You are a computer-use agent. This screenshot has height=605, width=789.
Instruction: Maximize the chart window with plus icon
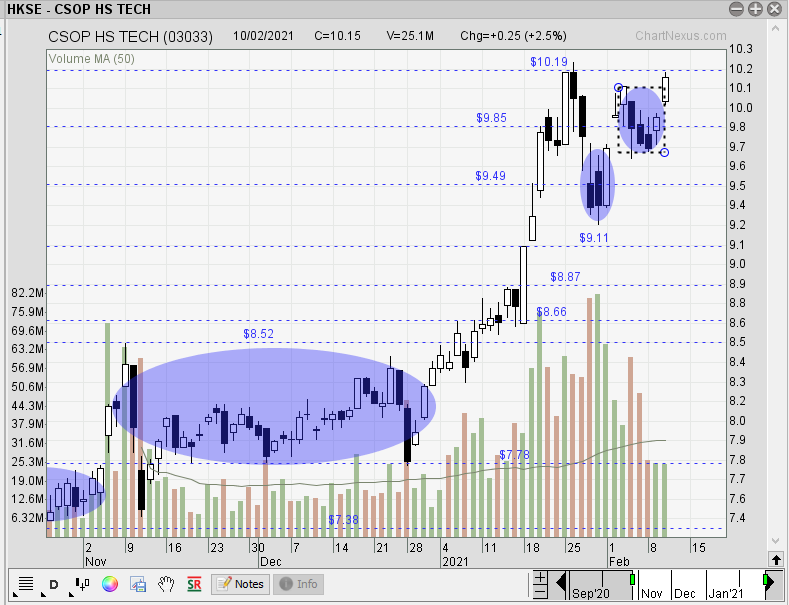pyautogui.click(x=755, y=9)
